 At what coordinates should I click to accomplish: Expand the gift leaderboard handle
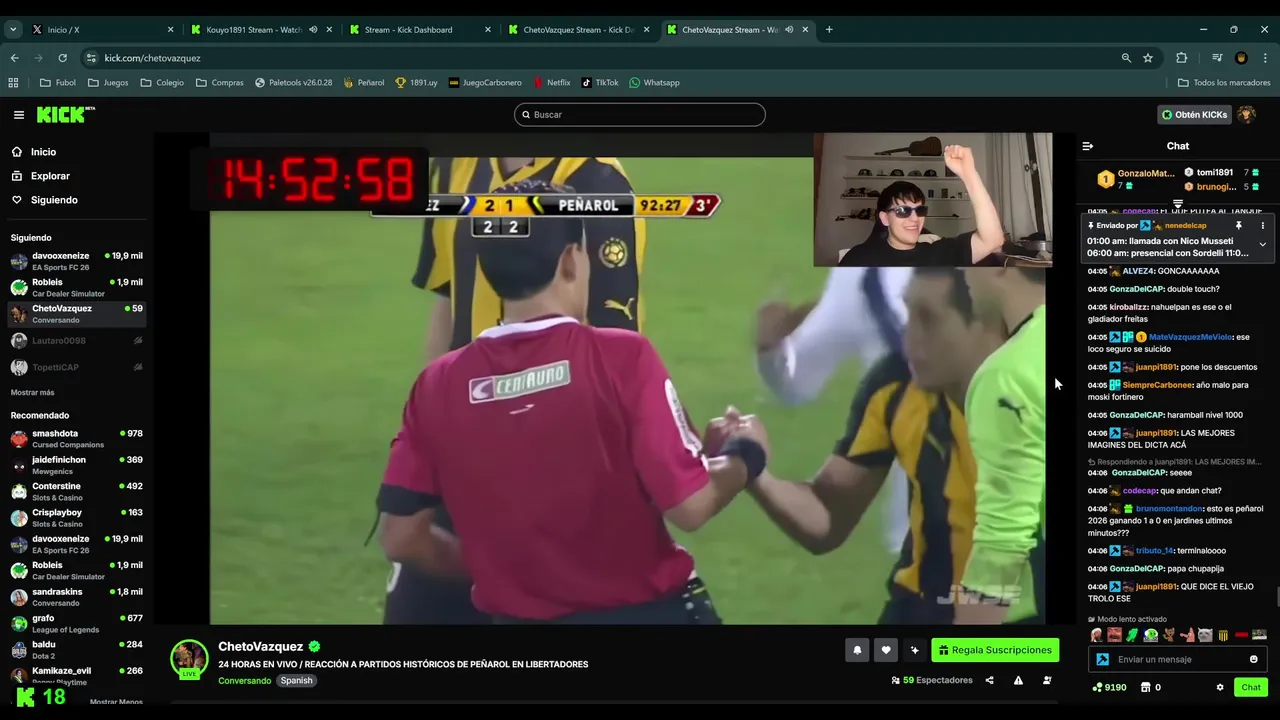pos(1178,203)
